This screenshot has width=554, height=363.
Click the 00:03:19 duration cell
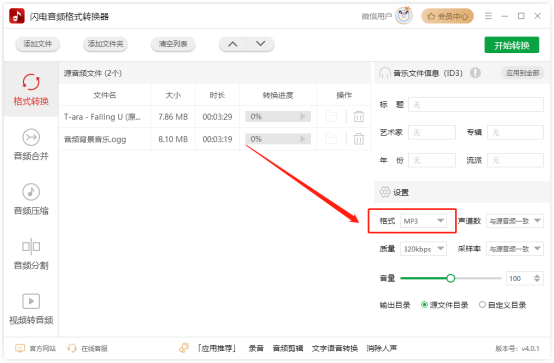pos(217,139)
